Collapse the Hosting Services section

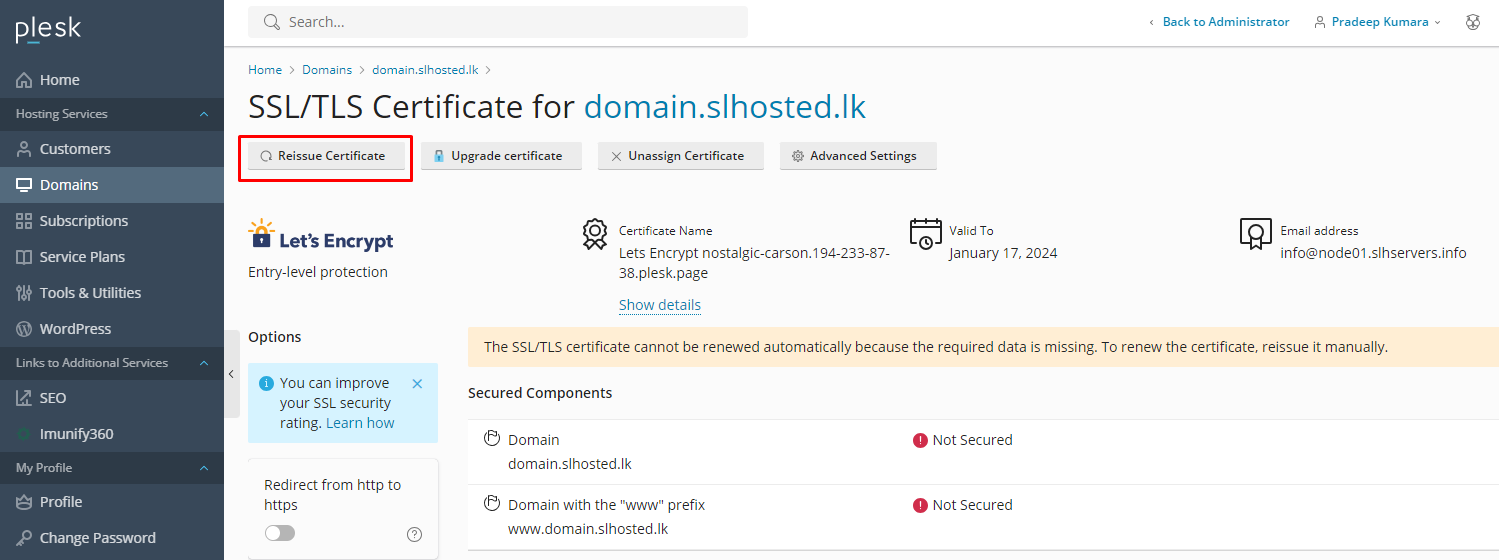click(x=204, y=114)
